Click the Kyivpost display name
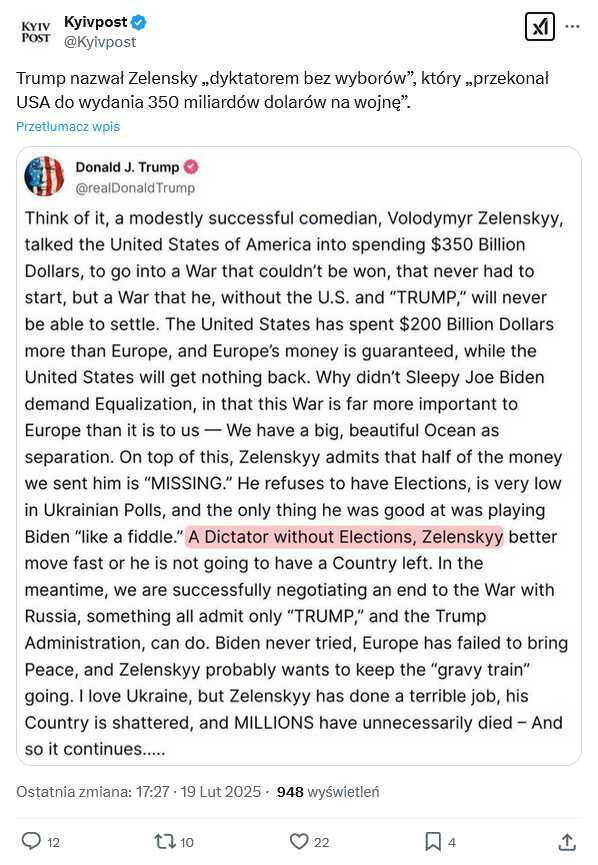Viewport: 598px width, 865px height. [95, 22]
